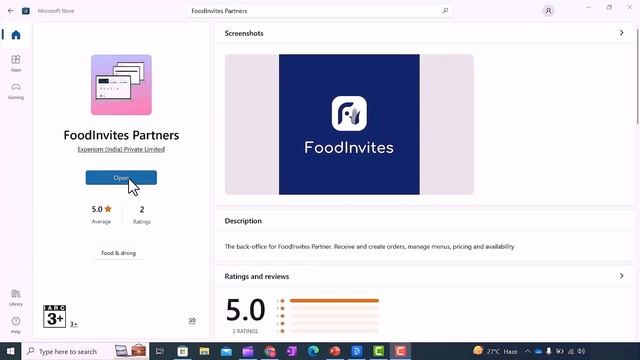This screenshot has height=360, width=640.
Task: Open Microsoft Edge from the taskbar
Action: [x=313, y=351]
